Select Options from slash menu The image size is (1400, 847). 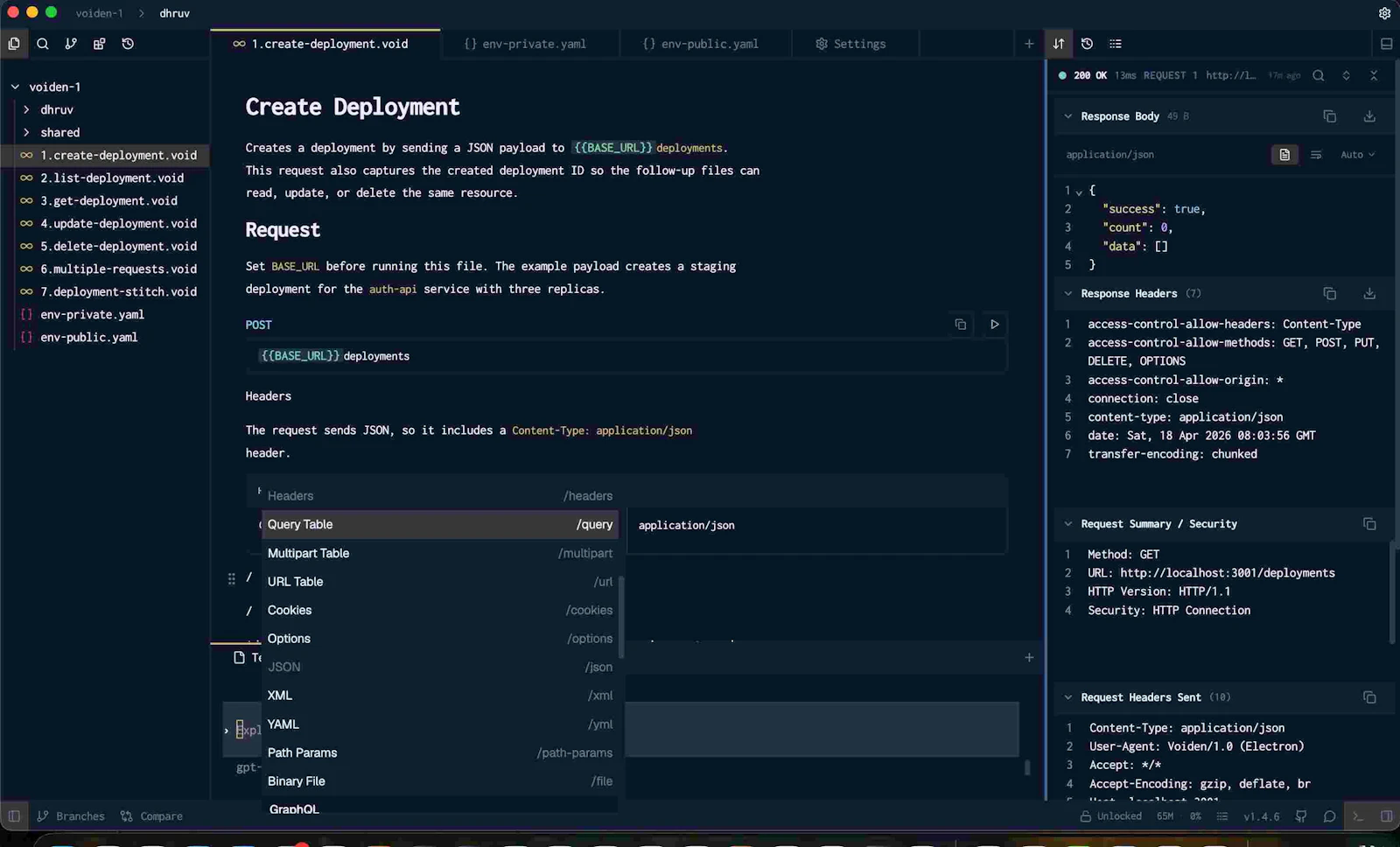[x=440, y=639]
